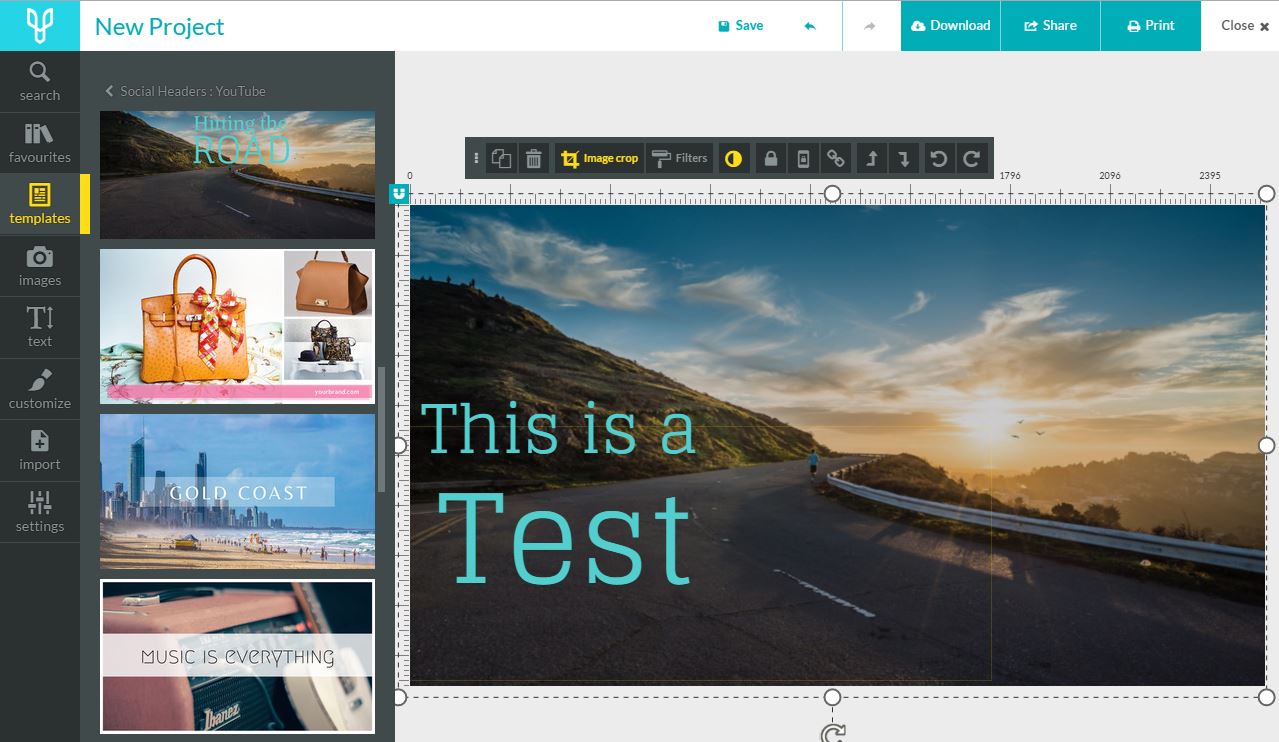Toggle the contrast/transparency half-circle icon
The height and width of the screenshot is (742, 1279).
(x=733, y=158)
